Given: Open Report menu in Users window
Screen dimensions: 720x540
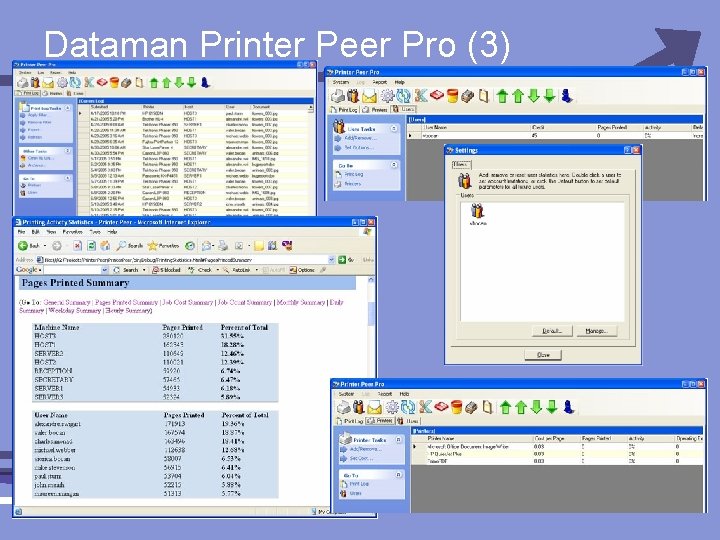Looking at the screenshot, I should tap(379, 82).
